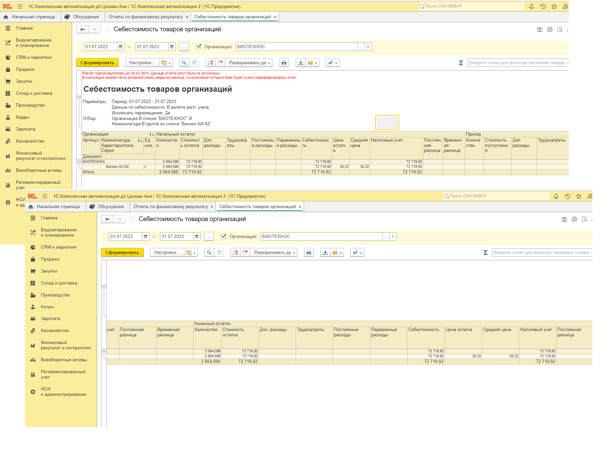This screenshot has width=616, height=450.
Task: Click save report icon in upper toolbar
Action: (x=300, y=62)
